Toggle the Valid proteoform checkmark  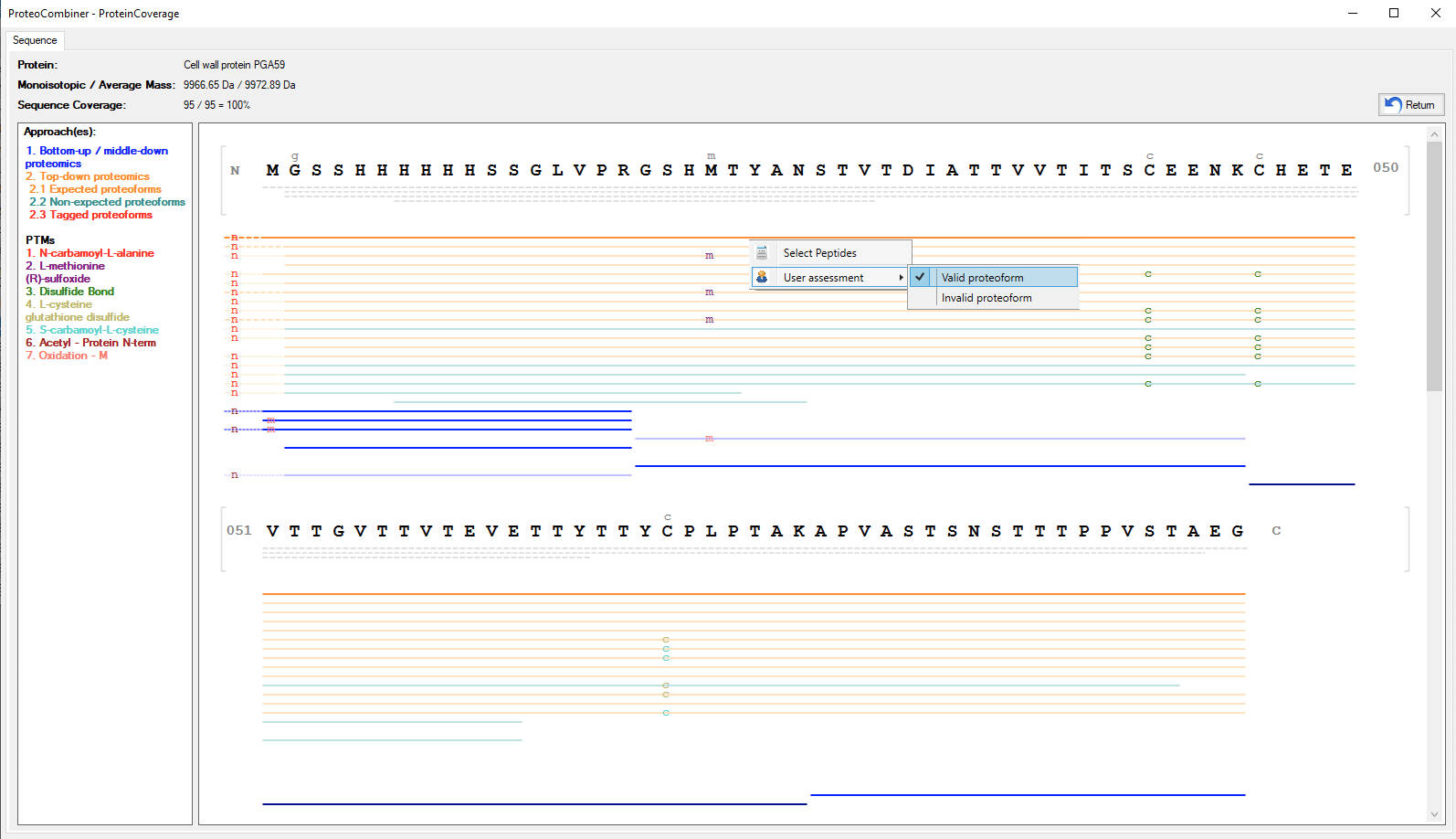point(921,278)
